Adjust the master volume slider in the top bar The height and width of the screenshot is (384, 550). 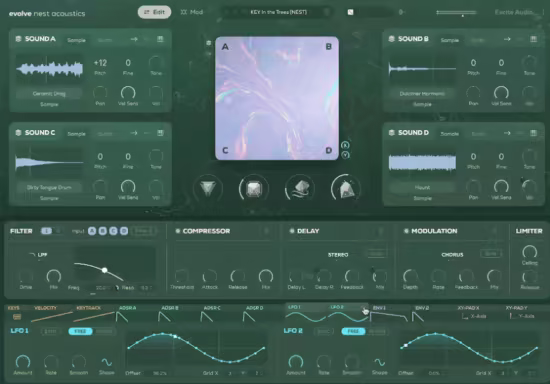click(x=456, y=13)
